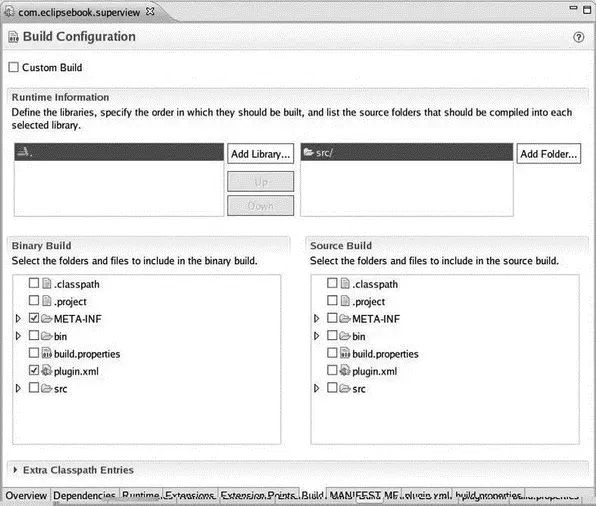The image size is (596, 506).
Task: Switch to the Extension Points tab
Action: tap(258, 495)
